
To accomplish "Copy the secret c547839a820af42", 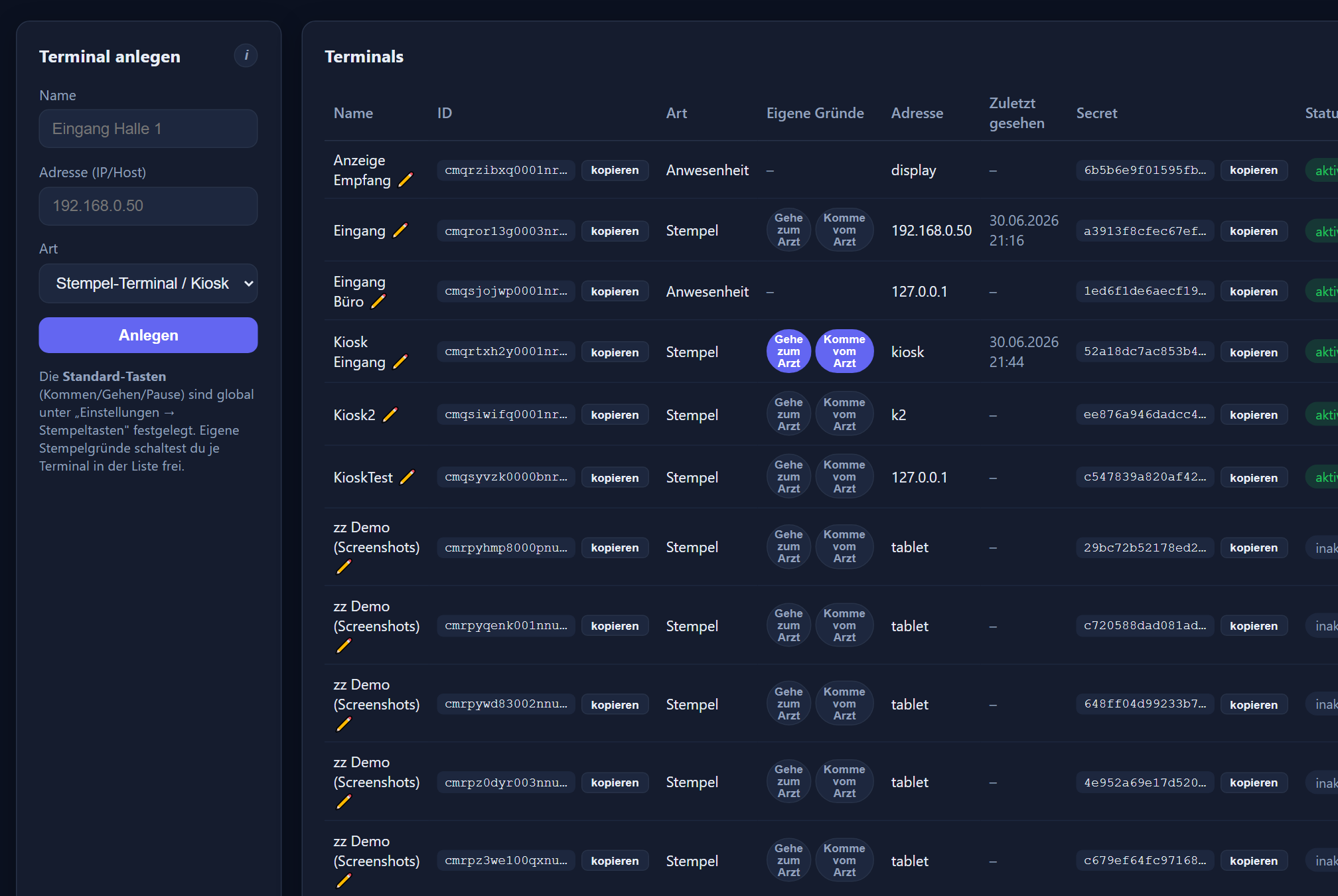I will click(1253, 478).
